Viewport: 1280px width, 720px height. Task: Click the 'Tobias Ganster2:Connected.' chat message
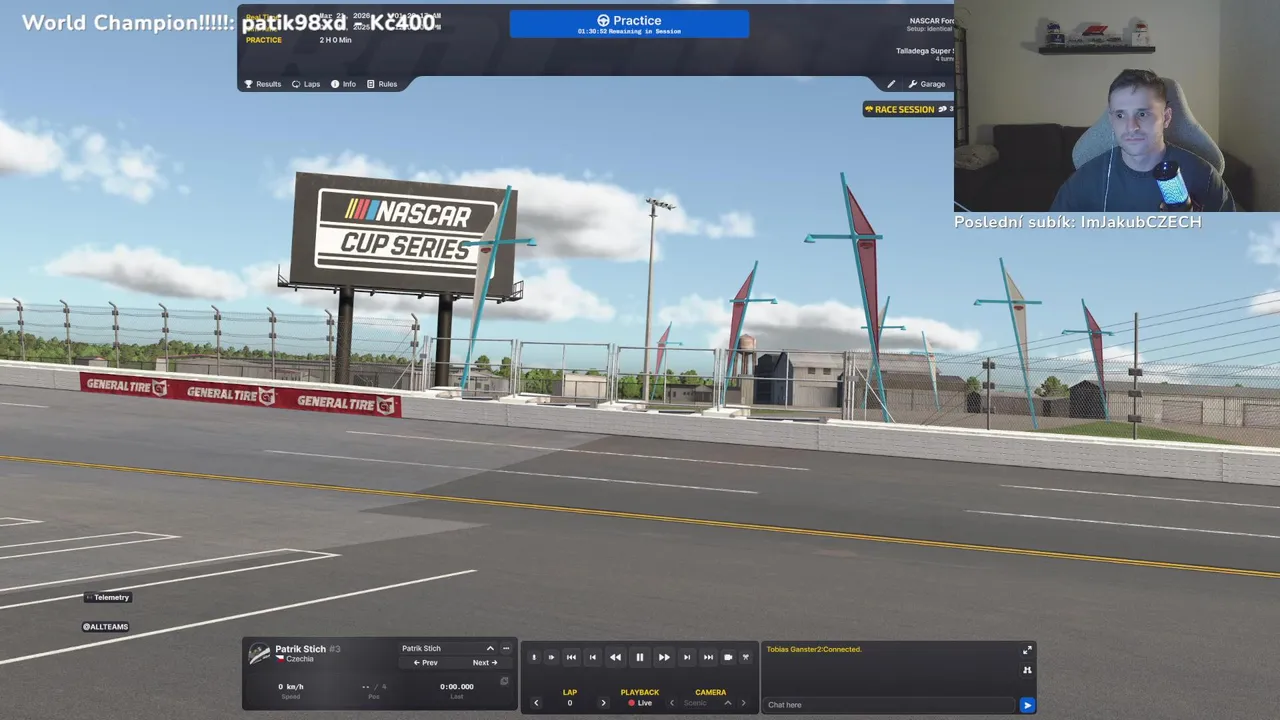(x=814, y=649)
